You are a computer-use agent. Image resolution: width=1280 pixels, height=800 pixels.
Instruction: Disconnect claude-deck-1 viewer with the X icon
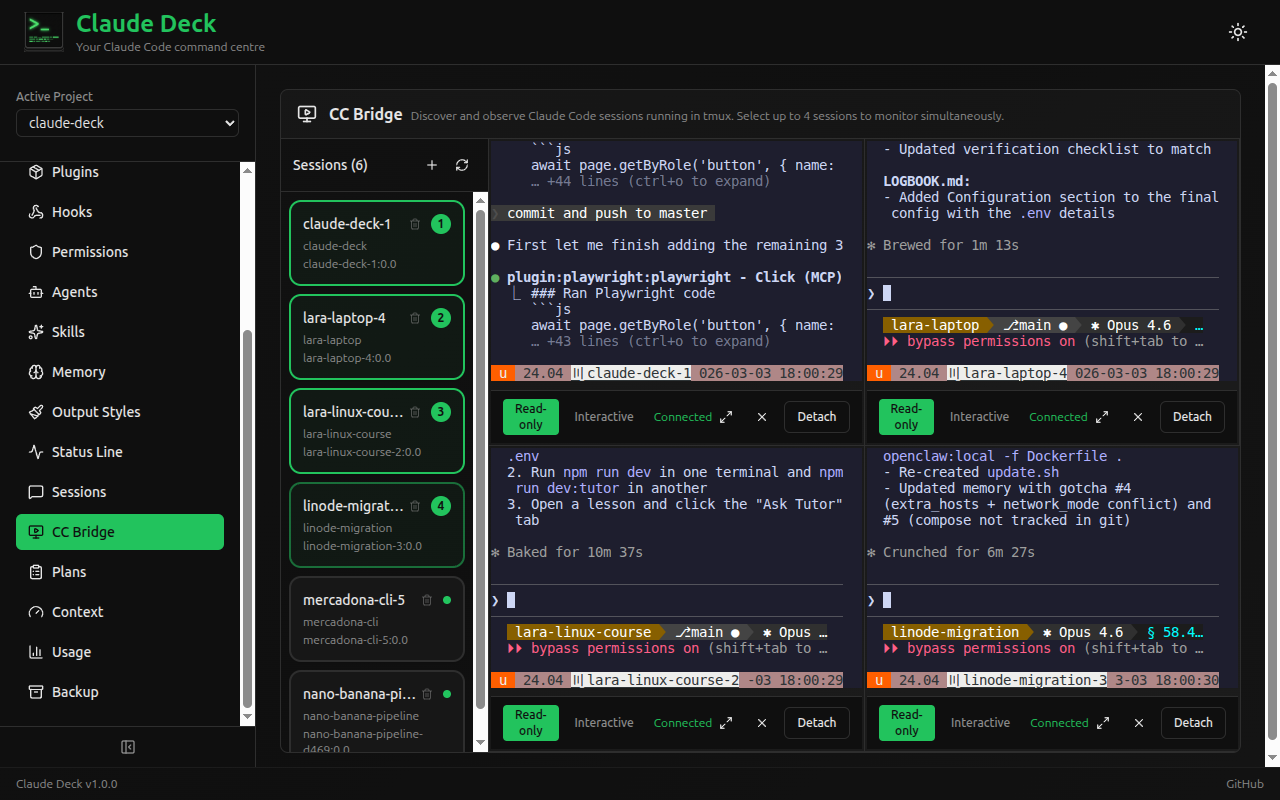coord(761,417)
